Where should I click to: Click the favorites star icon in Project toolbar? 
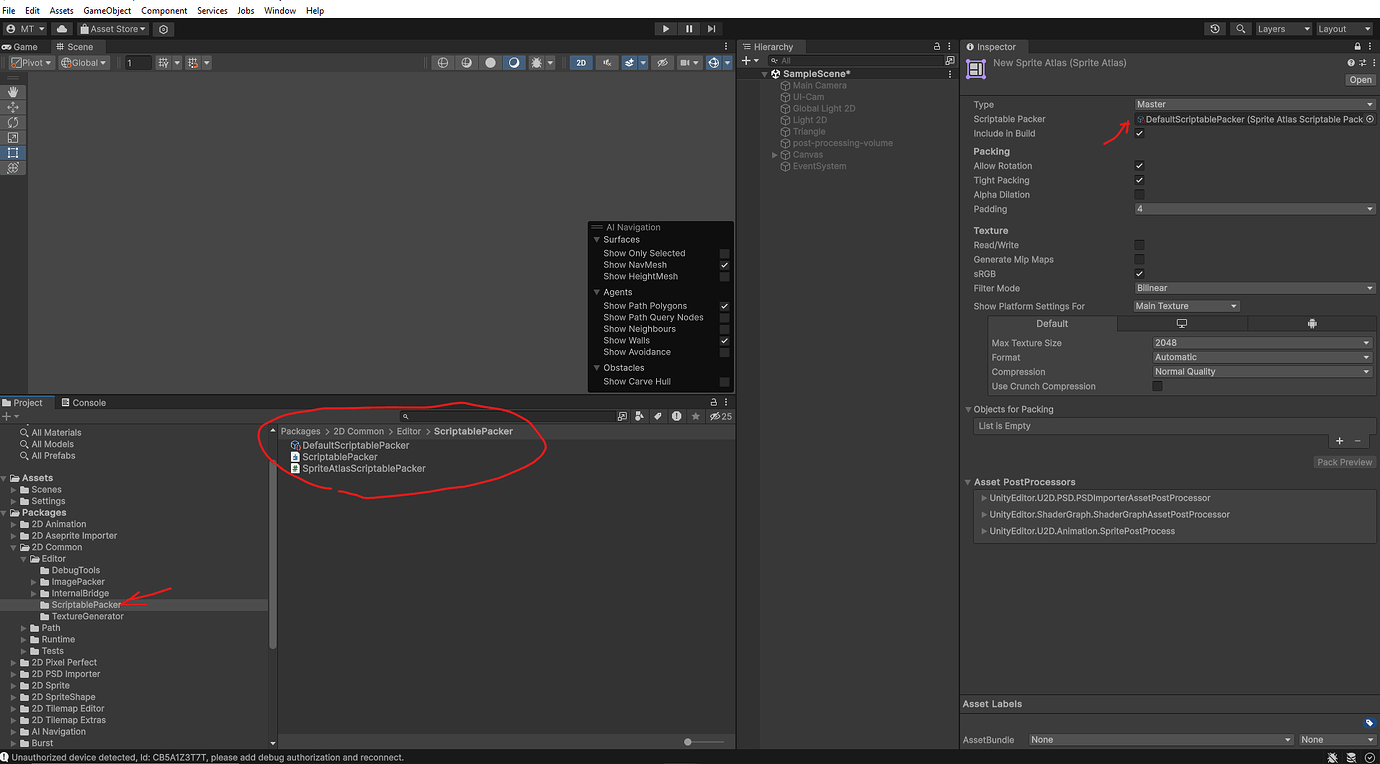pos(696,416)
